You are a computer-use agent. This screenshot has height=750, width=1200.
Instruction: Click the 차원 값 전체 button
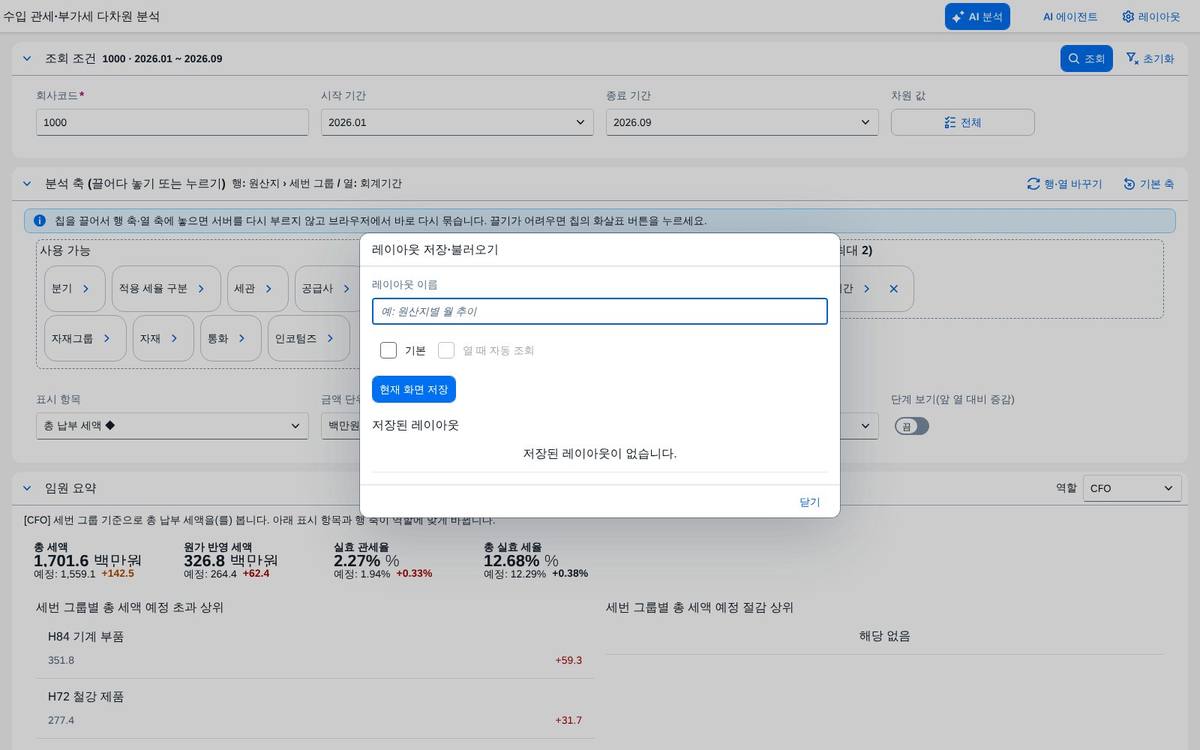(962, 122)
